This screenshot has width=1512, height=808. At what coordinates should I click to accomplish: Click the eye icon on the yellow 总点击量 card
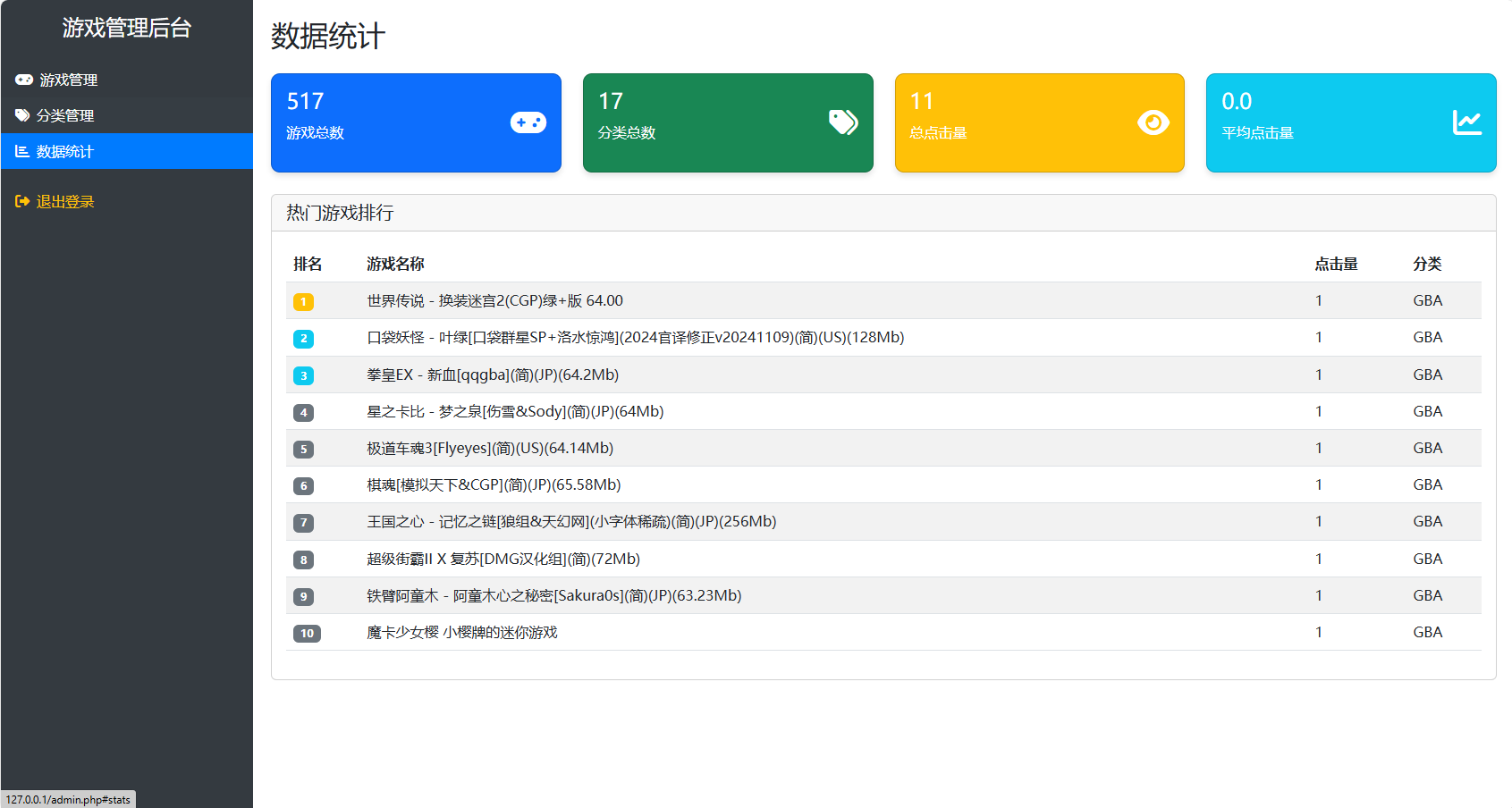1154,122
